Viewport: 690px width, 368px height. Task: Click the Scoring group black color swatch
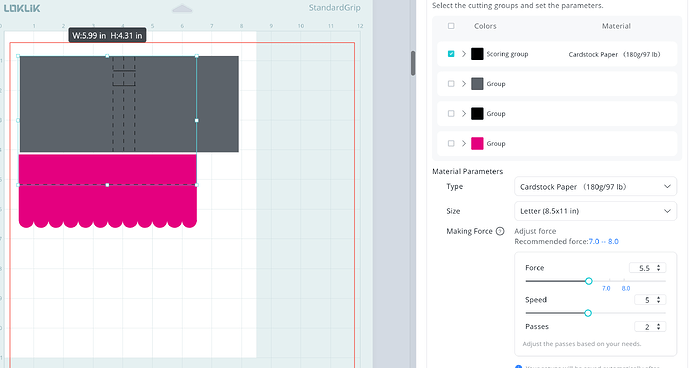[477, 54]
